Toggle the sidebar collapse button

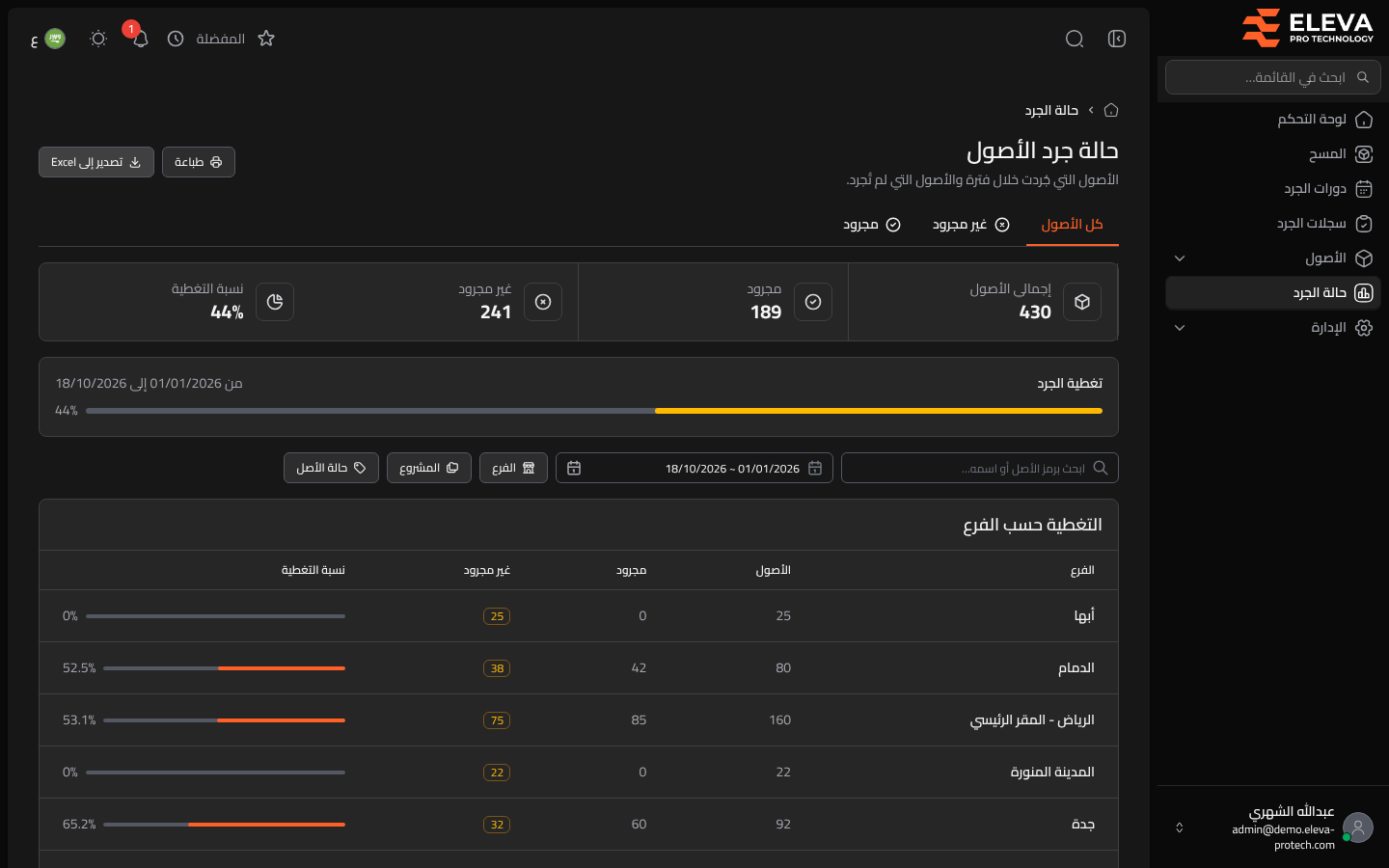pyautogui.click(x=1117, y=39)
